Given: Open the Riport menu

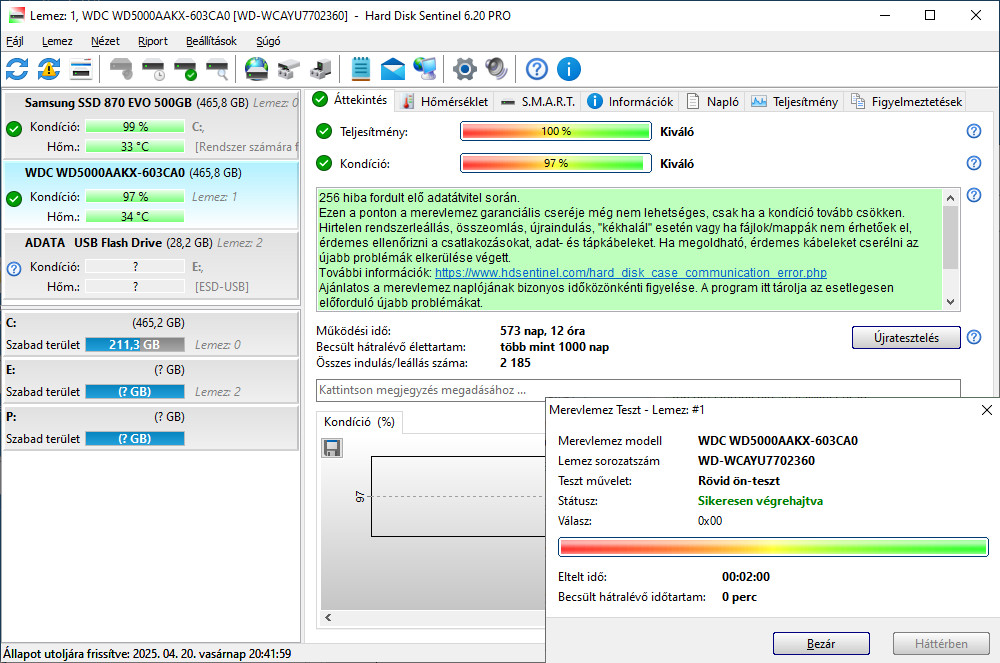Looking at the screenshot, I should pyautogui.click(x=153, y=41).
